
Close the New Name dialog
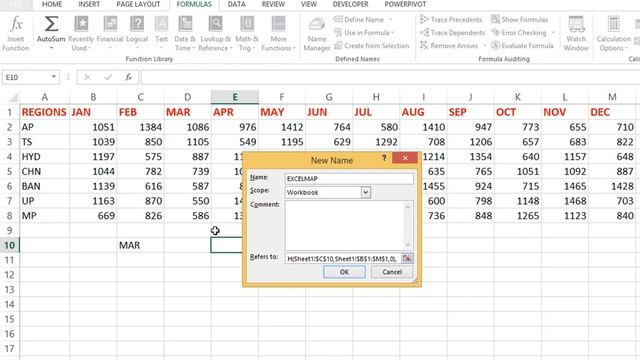click(x=405, y=158)
